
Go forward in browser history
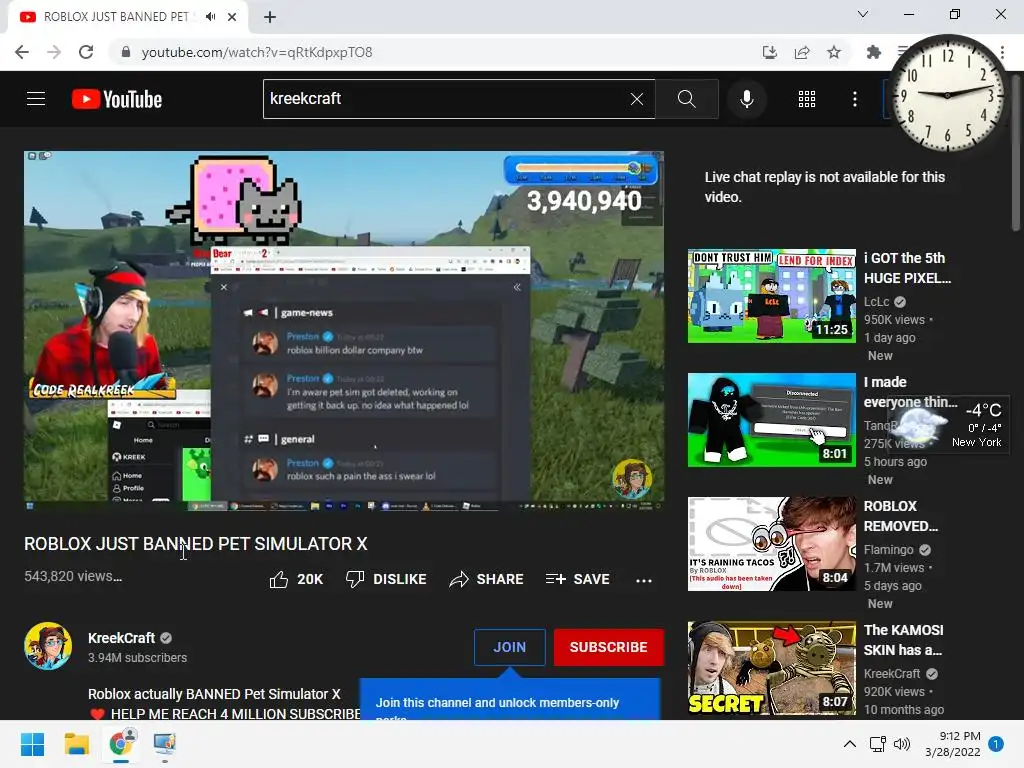point(54,52)
